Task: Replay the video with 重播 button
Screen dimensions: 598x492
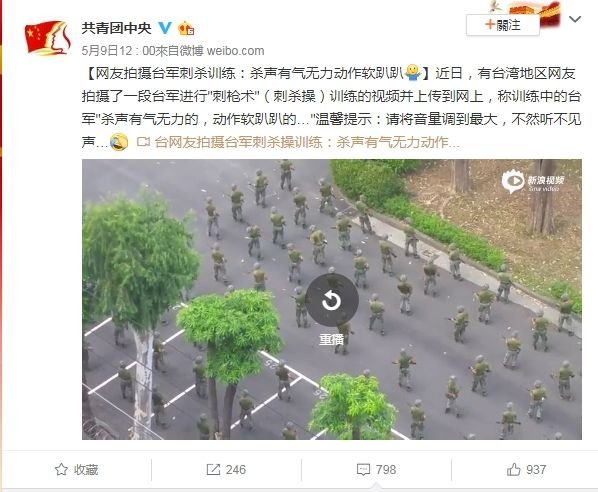Action: [331, 309]
